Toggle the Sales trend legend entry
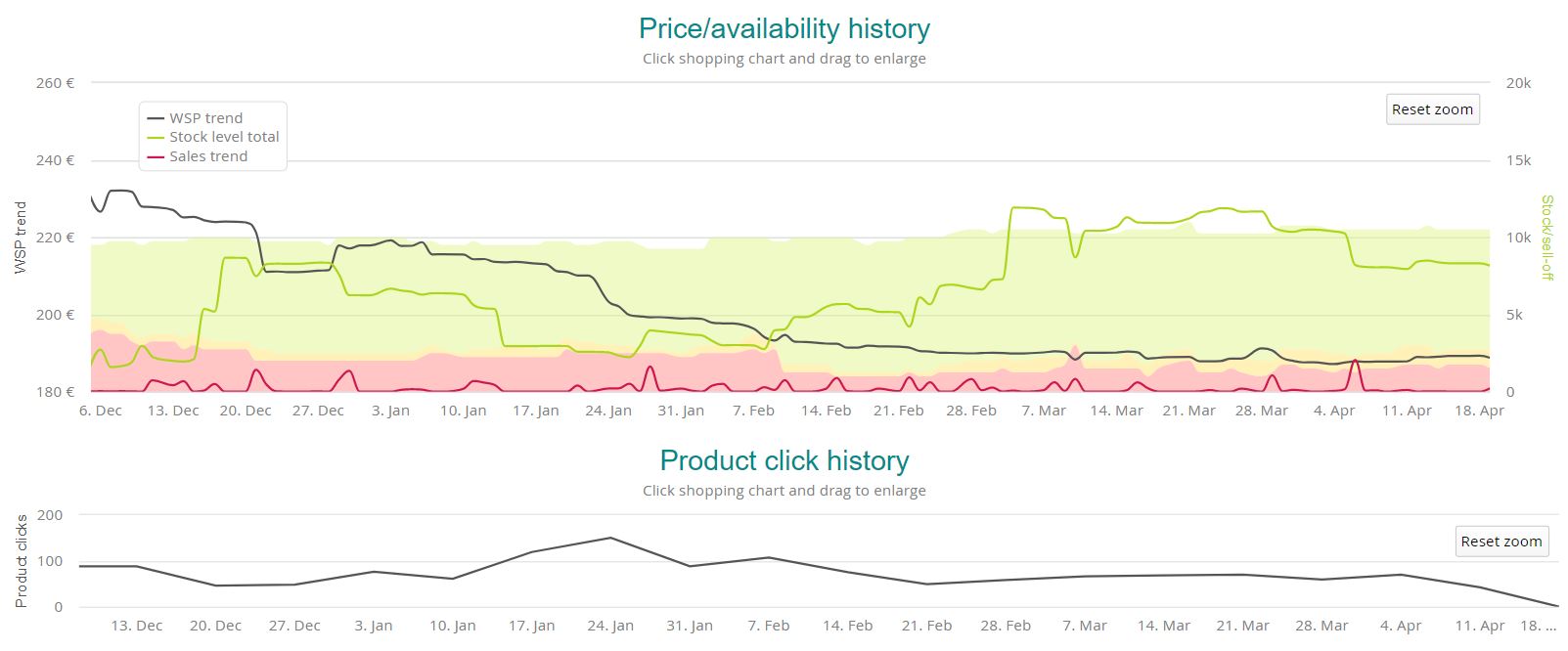The image size is (1568, 651). click(208, 156)
